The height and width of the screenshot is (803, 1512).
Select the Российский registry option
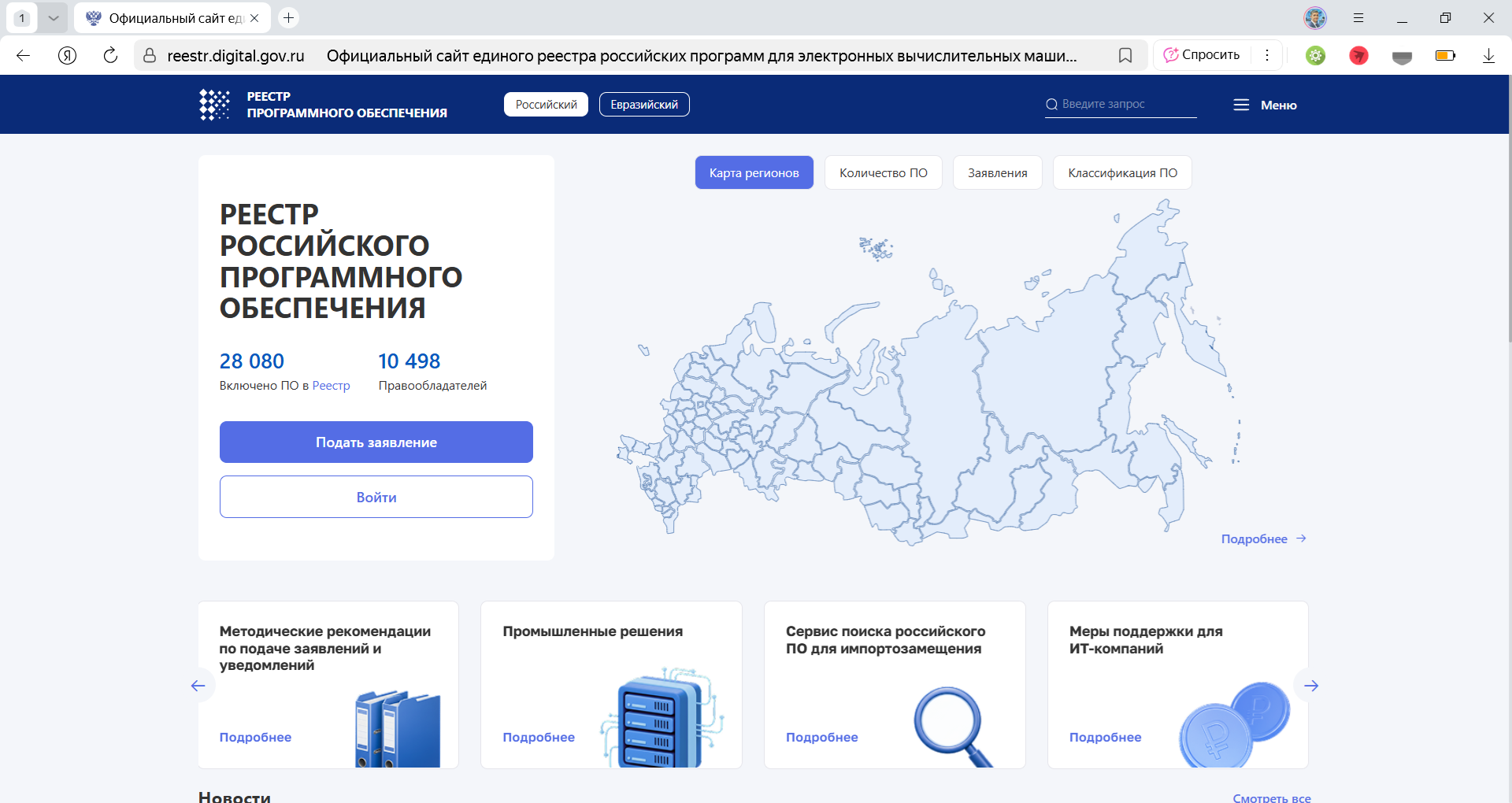point(546,104)
